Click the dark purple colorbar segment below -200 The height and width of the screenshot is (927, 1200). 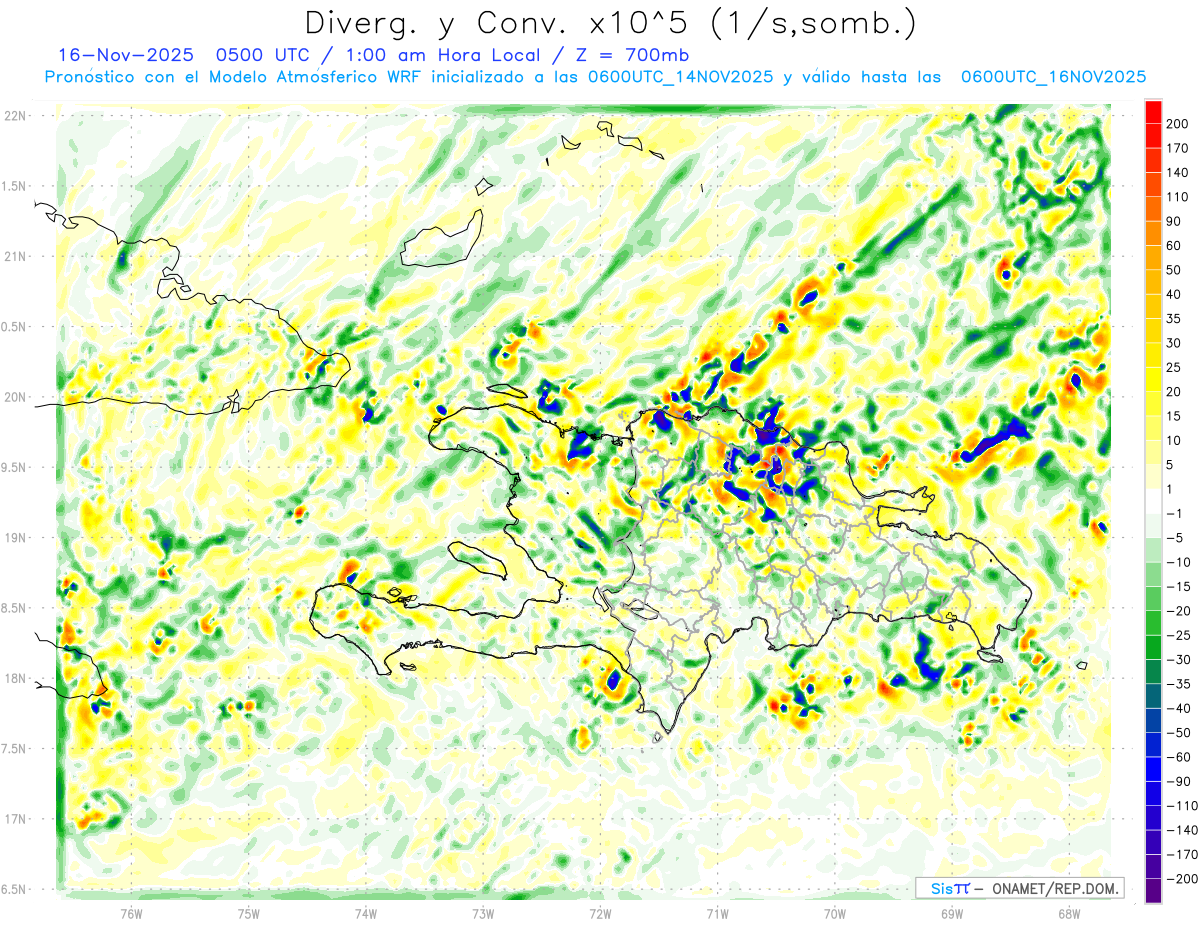pos(1154,891)
